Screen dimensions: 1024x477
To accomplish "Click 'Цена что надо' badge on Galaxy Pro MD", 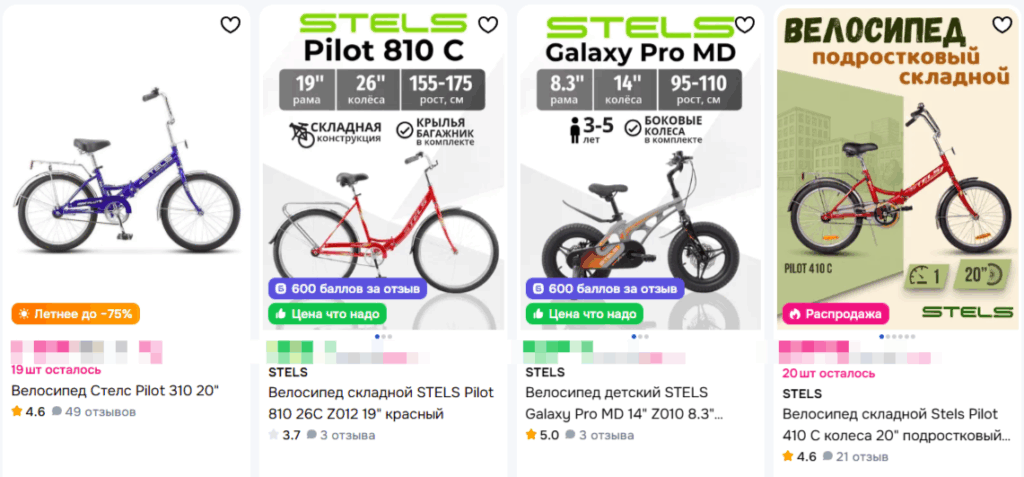I will [584, 314].
